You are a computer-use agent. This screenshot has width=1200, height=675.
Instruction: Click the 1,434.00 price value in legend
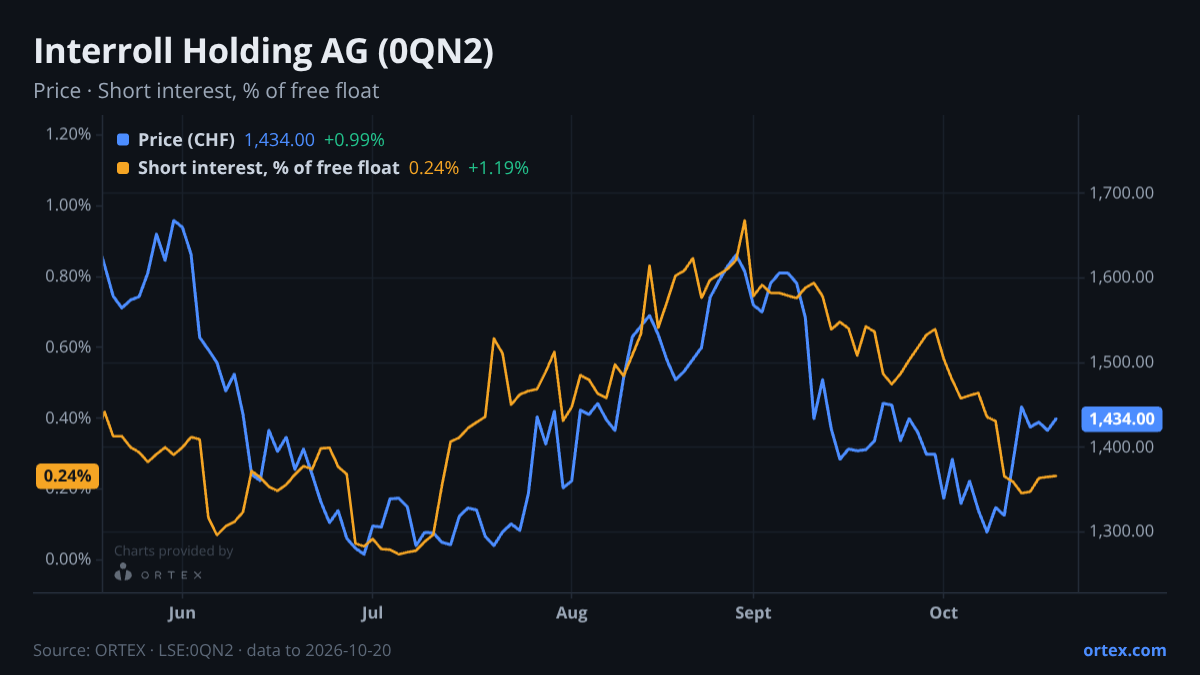point(280,140)
